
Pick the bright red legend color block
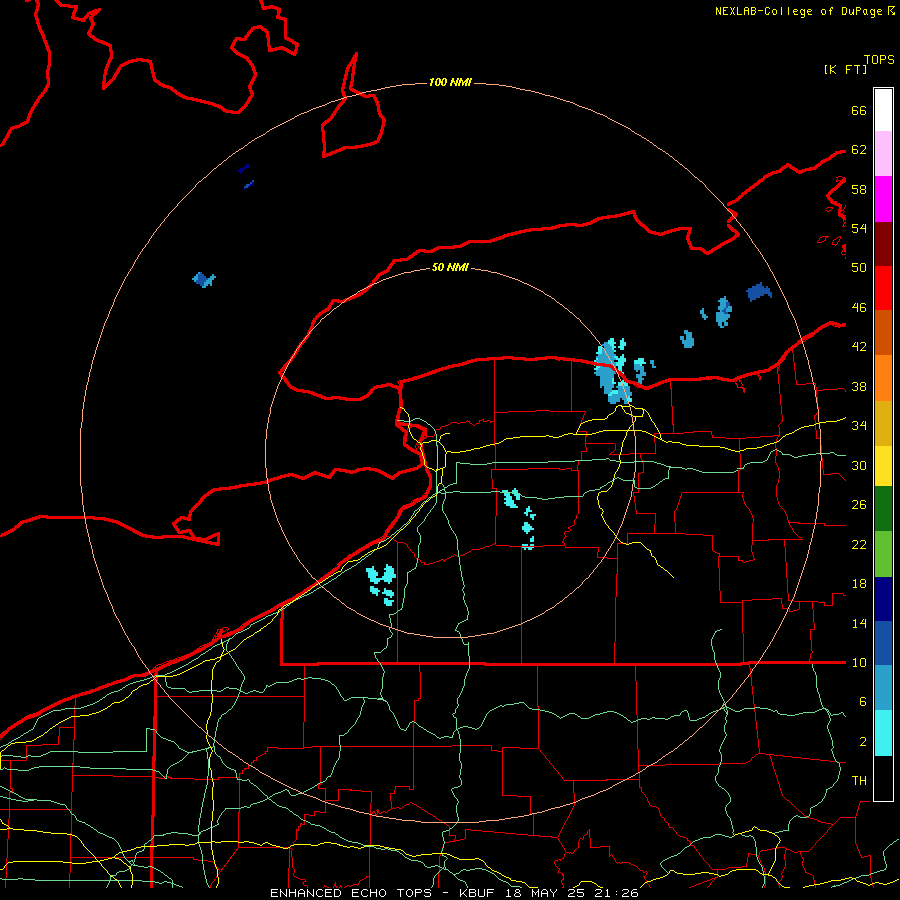click(883, 288)
